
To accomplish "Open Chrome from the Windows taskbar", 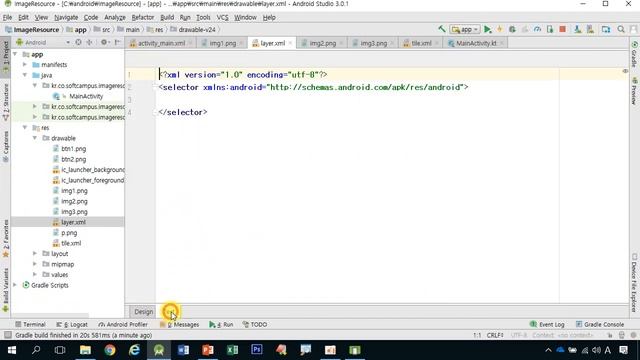I will 110,350.
